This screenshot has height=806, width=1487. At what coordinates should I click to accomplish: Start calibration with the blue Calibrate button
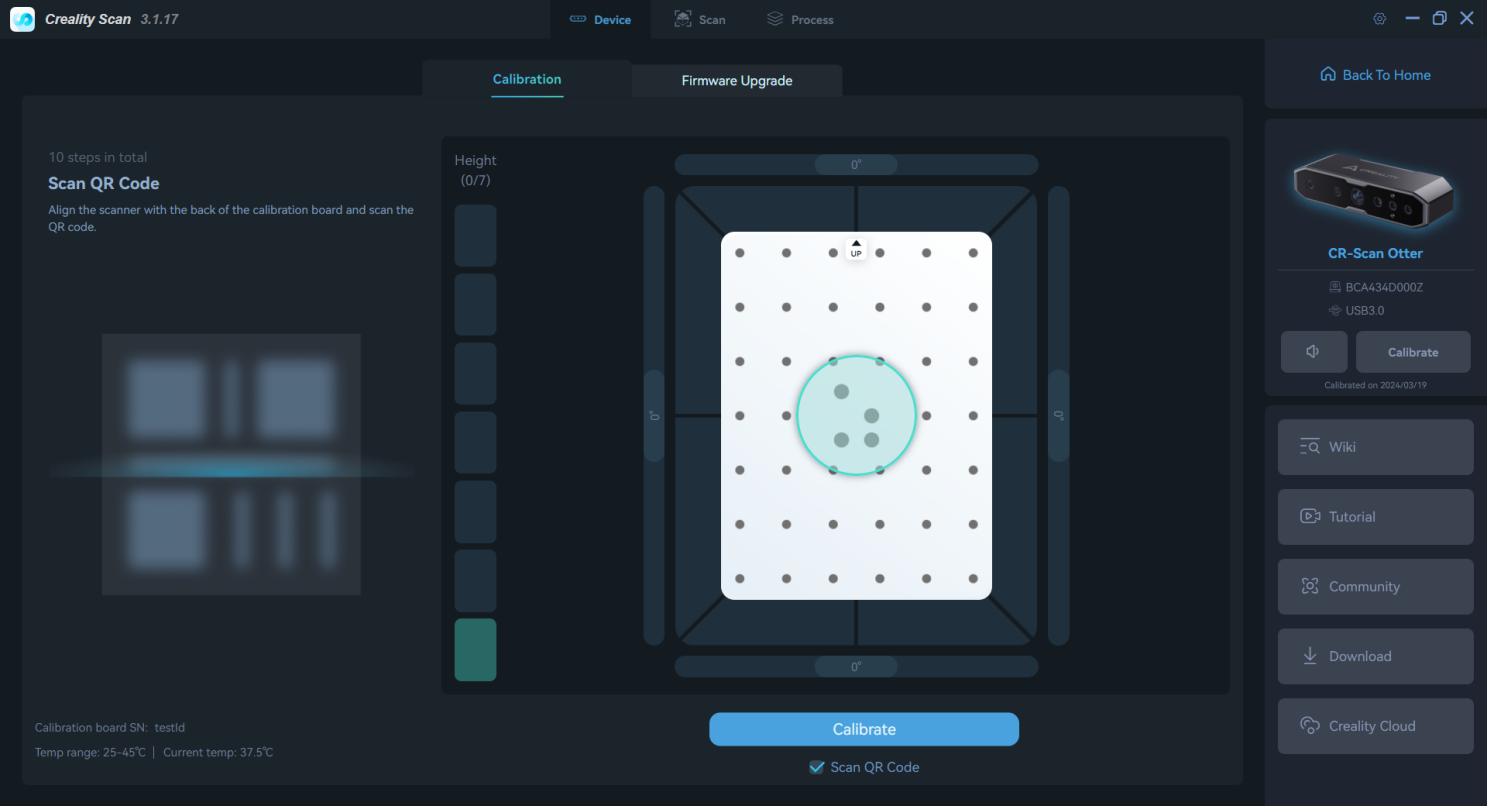(x=864, y=729)
